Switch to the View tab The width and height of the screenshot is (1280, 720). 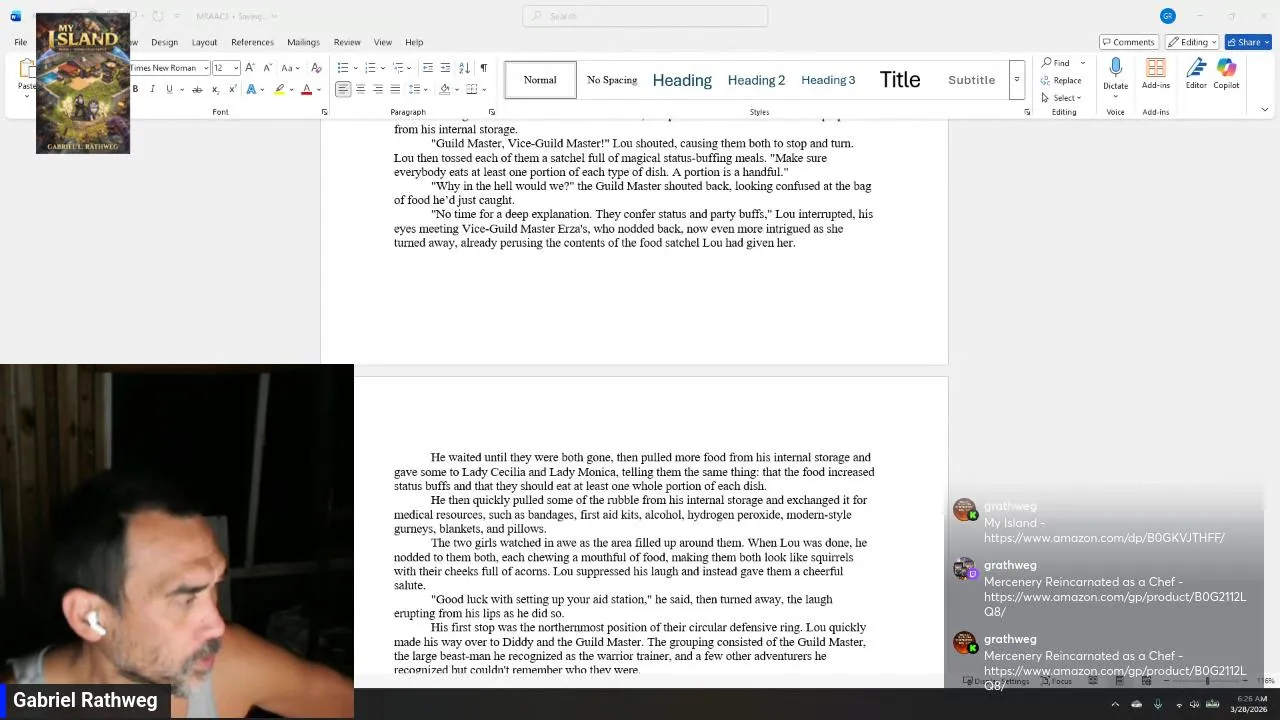coord(383,42)
